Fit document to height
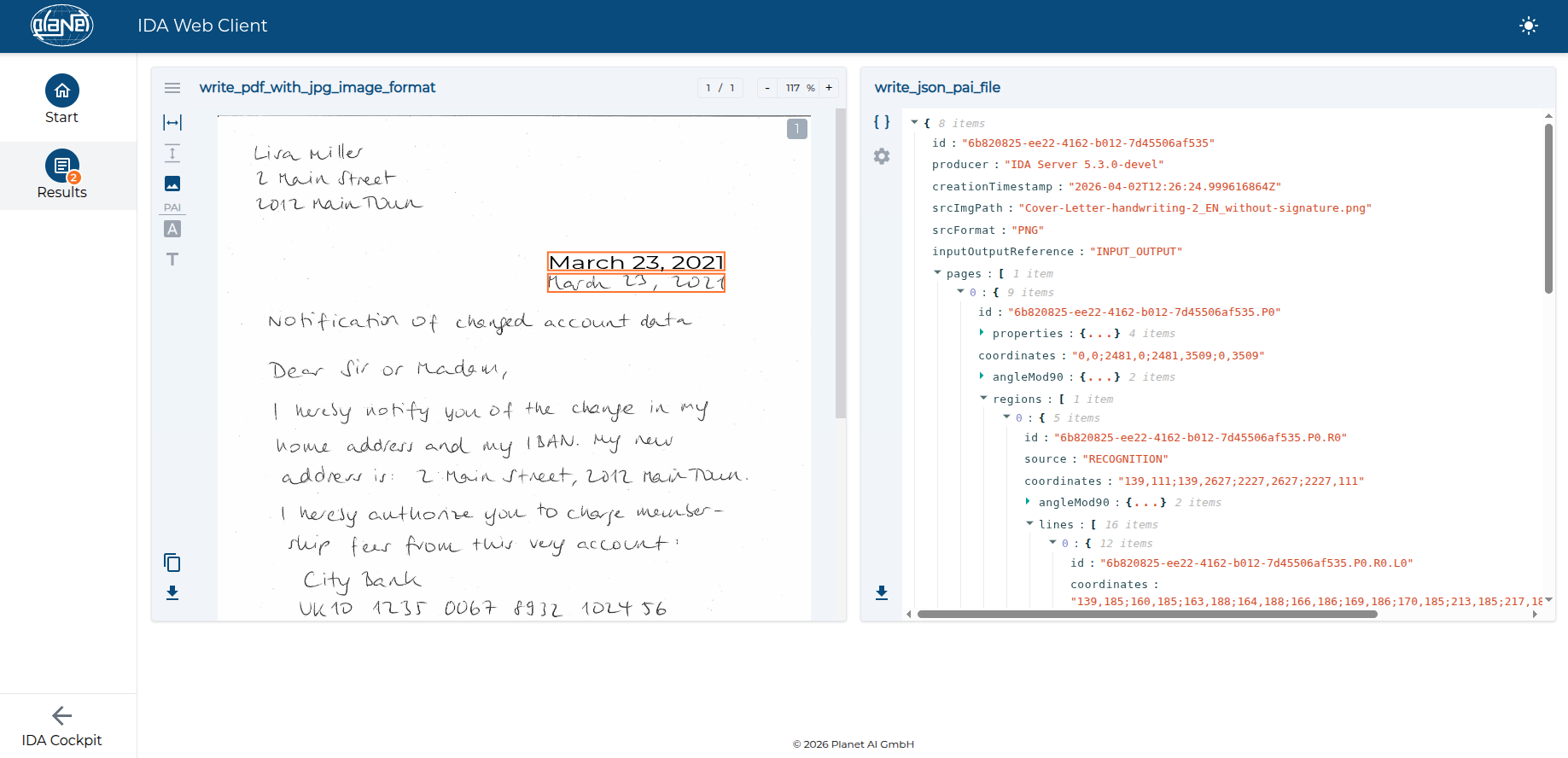The image size is (1568, 758). click(x=172, y=154)
